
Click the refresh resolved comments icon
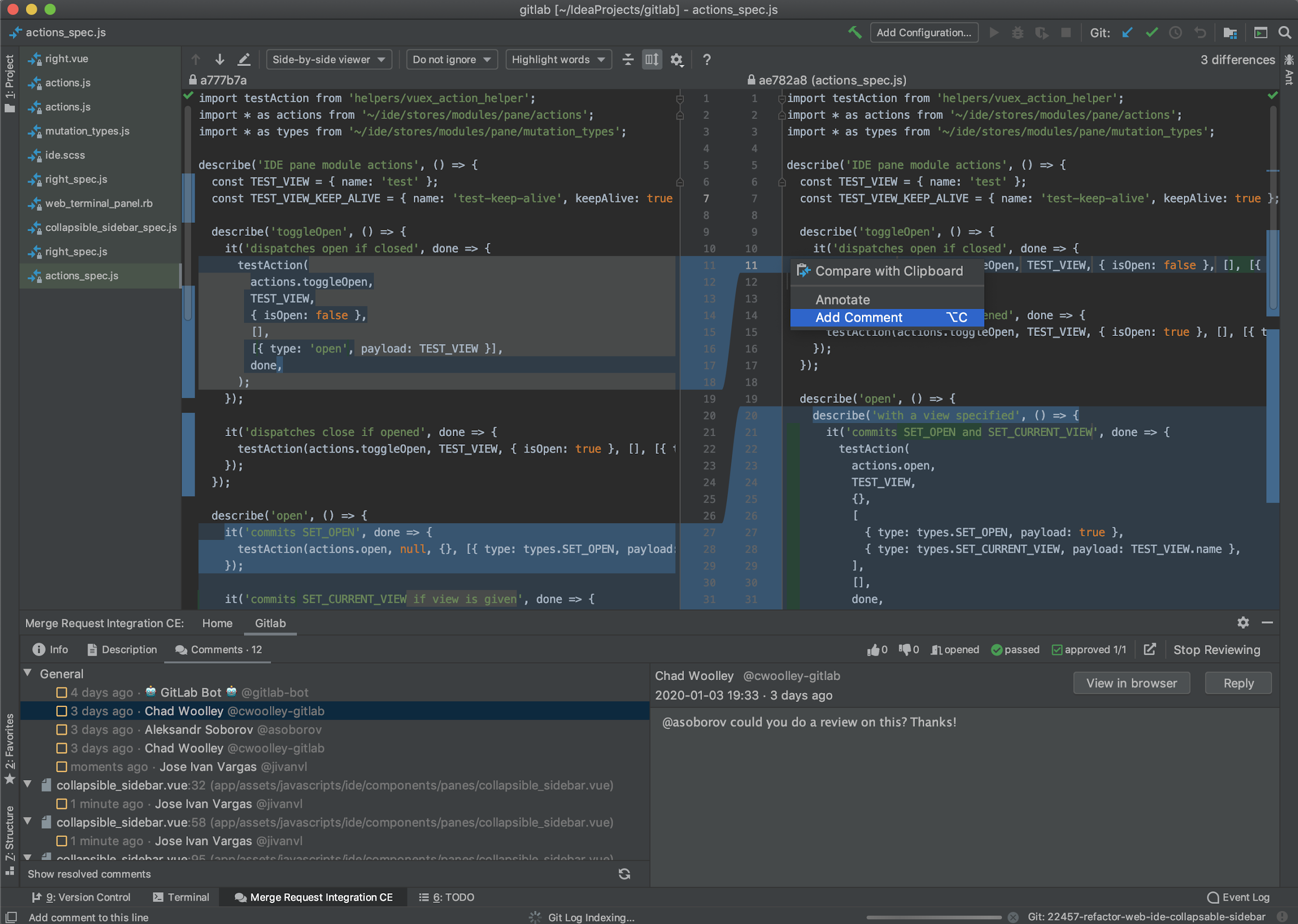click(x=624, y=873)
